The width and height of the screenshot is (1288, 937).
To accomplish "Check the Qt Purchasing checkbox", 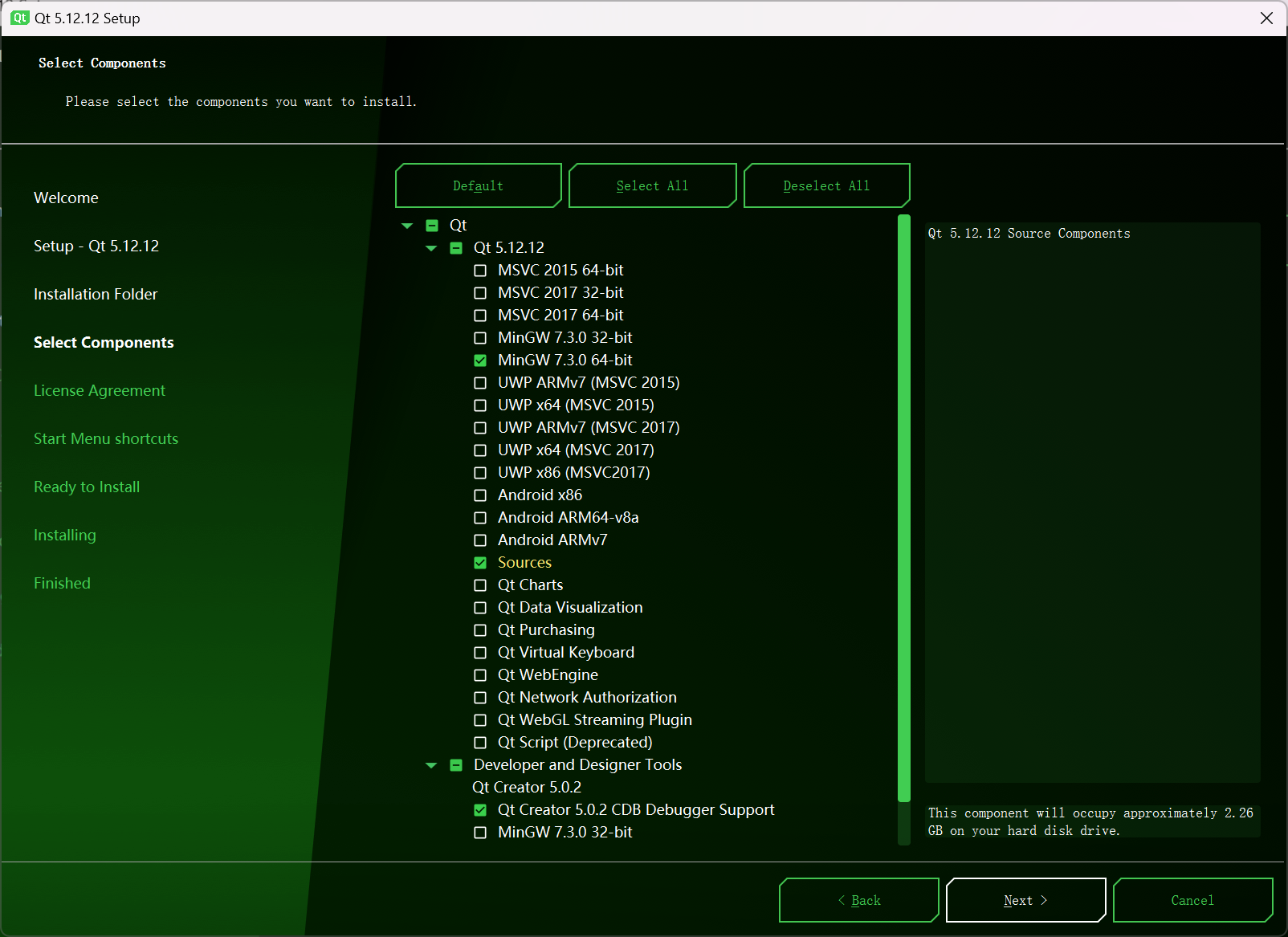I will point(480,630).
